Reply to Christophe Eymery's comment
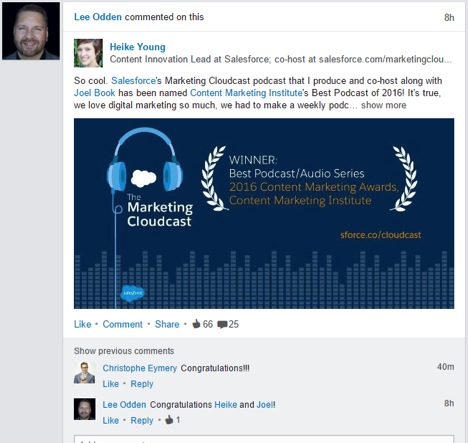The image size is (468, 443). pos(142,384)
